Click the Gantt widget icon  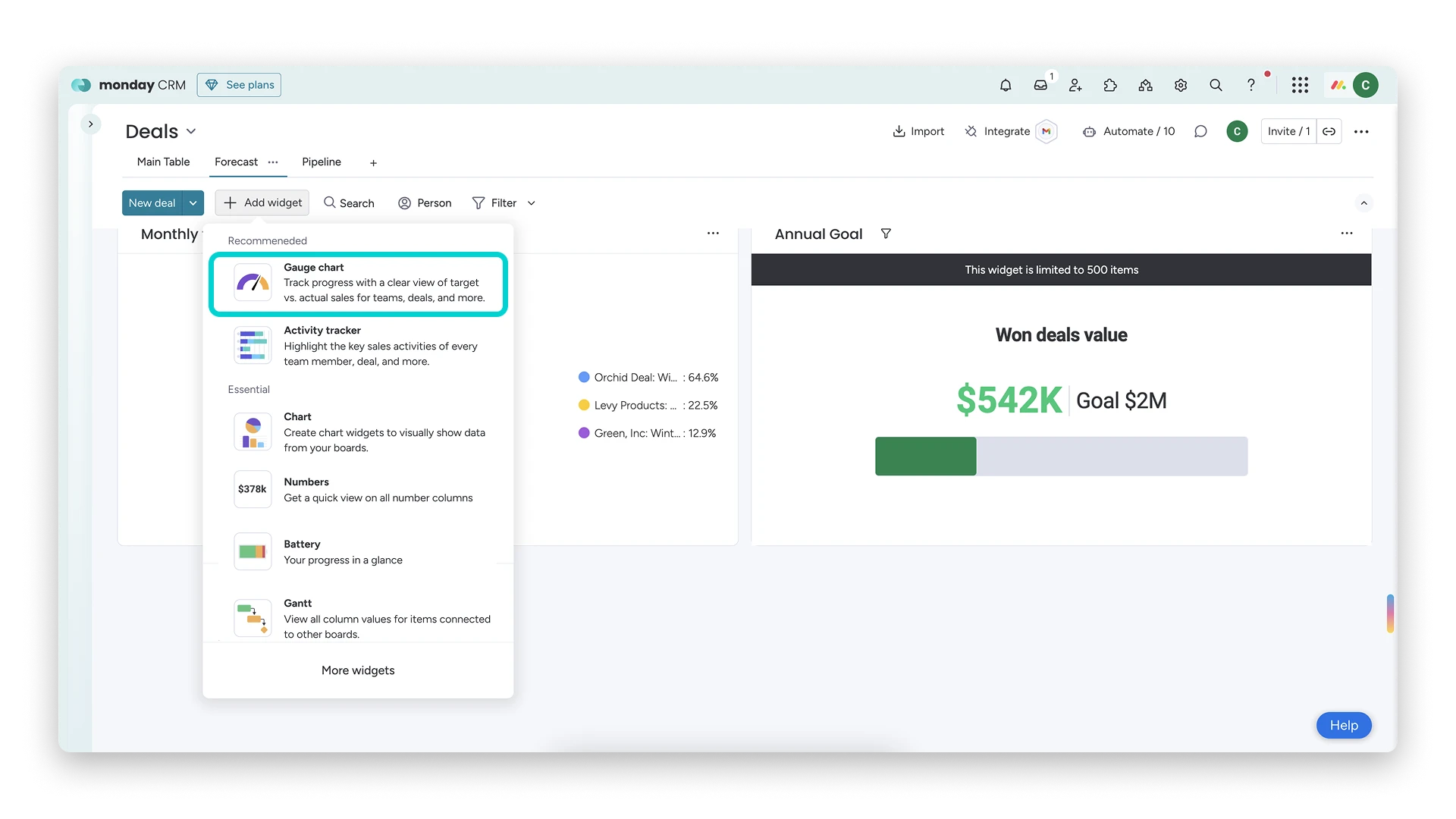click(253, 618)
